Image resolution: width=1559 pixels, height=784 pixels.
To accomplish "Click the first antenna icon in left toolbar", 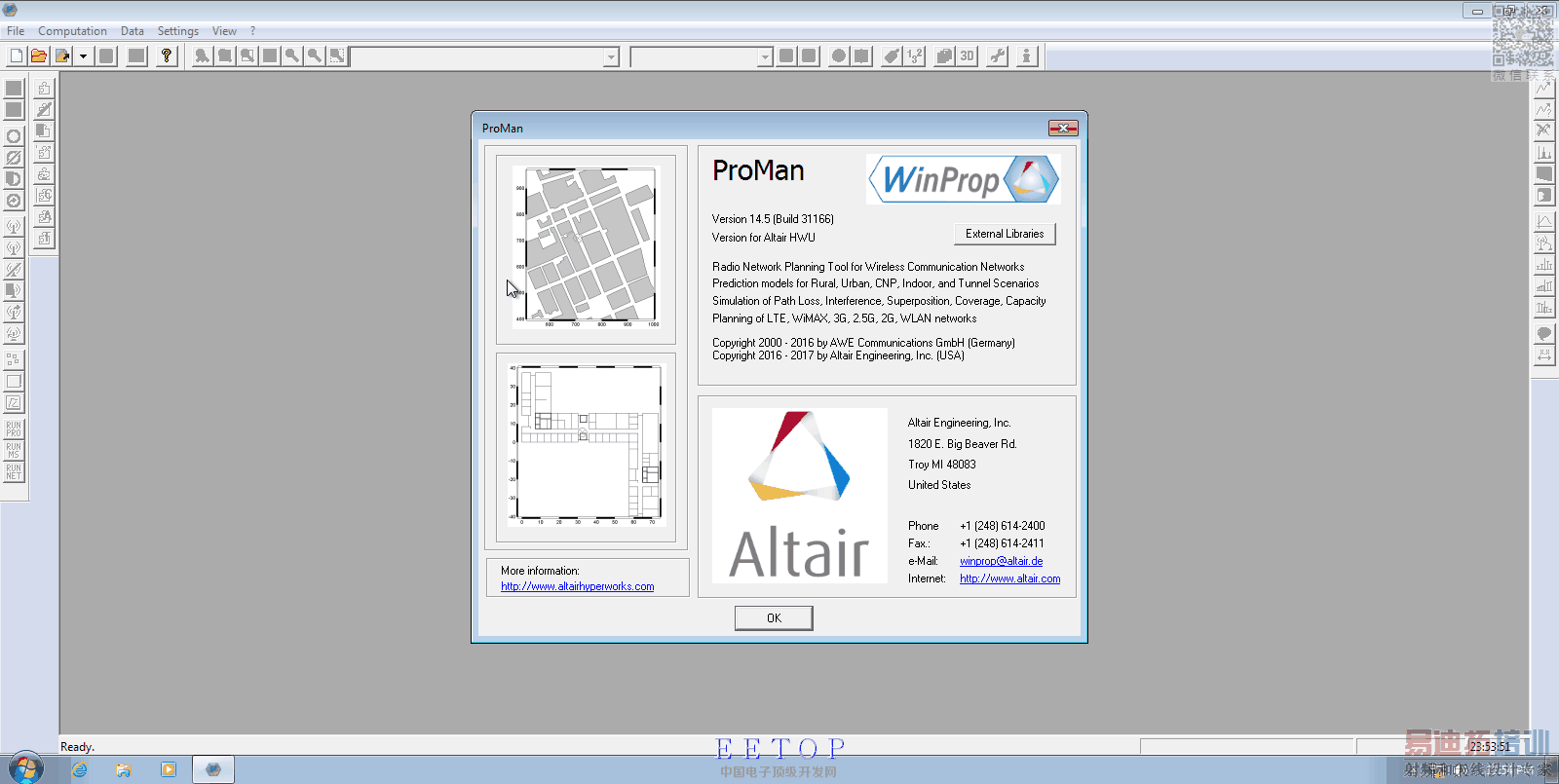I will 14,226.
